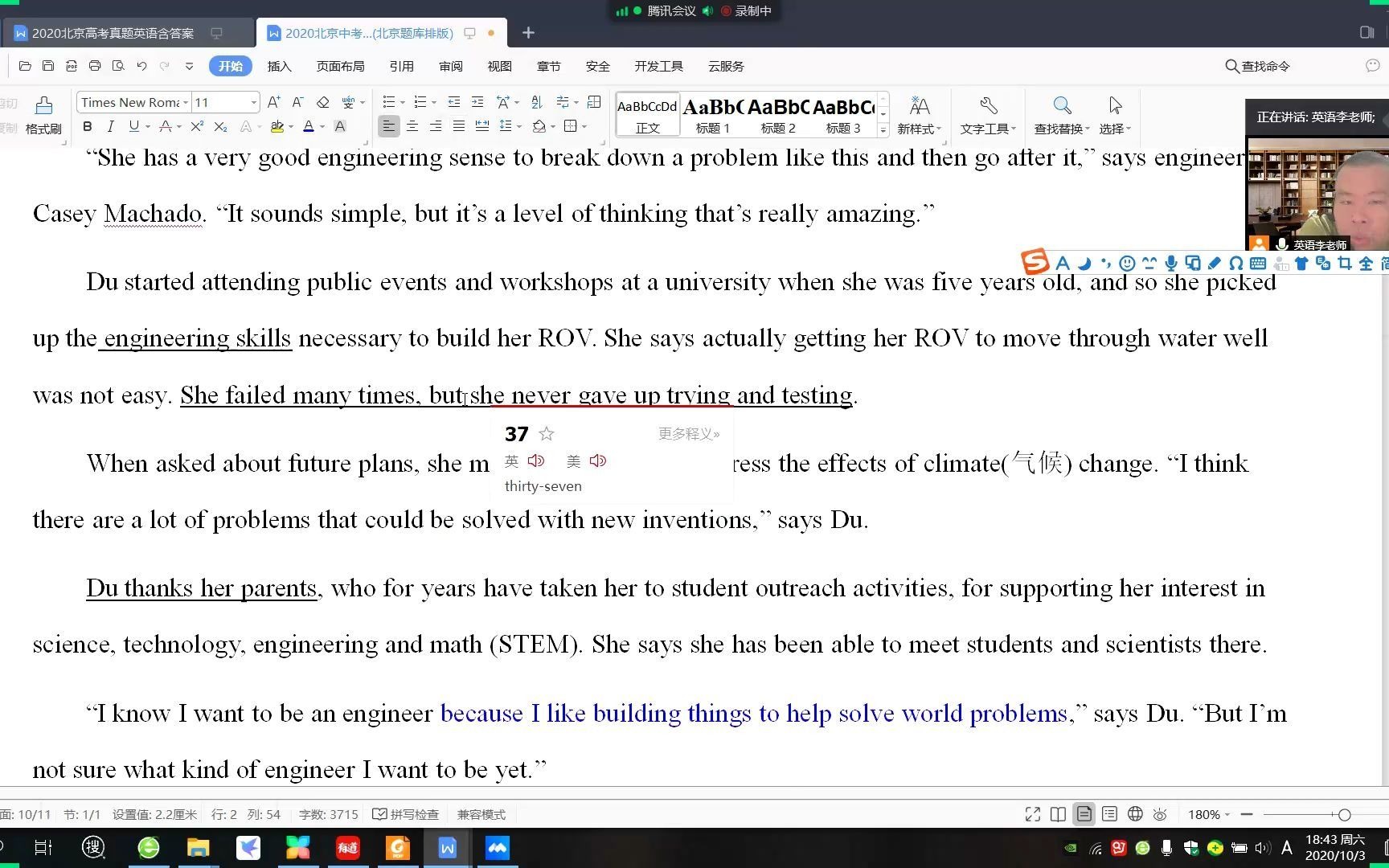The height and width of the screenshot is (868, 1389).
Task: Open the Select (选择) tool
Action: point(1115,115)
